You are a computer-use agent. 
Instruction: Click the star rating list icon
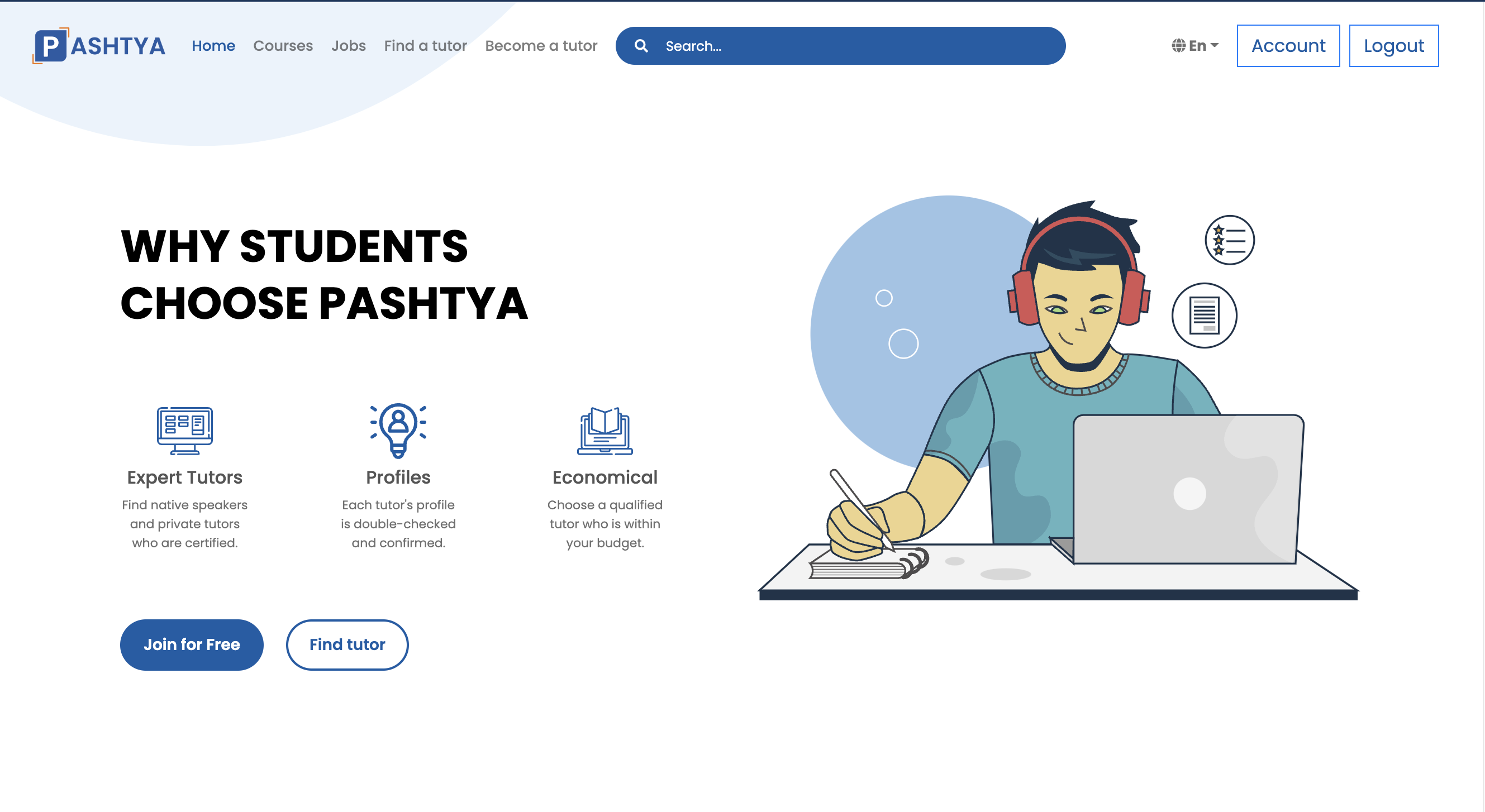tap(1230, 240)
